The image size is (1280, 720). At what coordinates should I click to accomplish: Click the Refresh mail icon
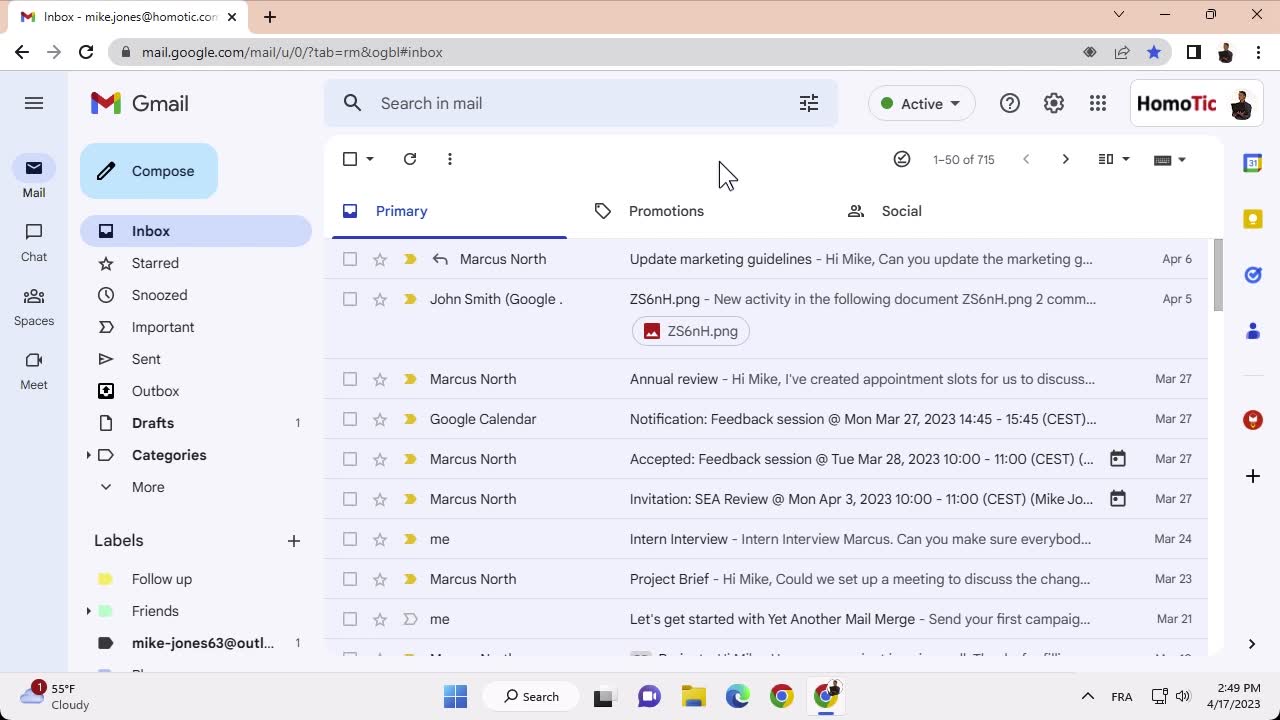click(410, 159)
